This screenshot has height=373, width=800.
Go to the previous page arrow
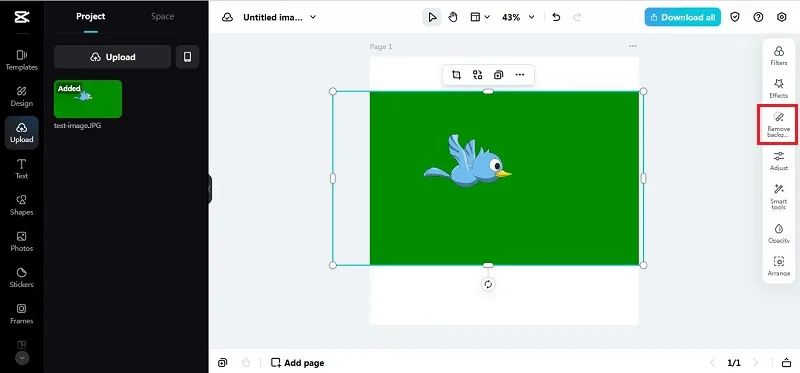pos(712,363)
